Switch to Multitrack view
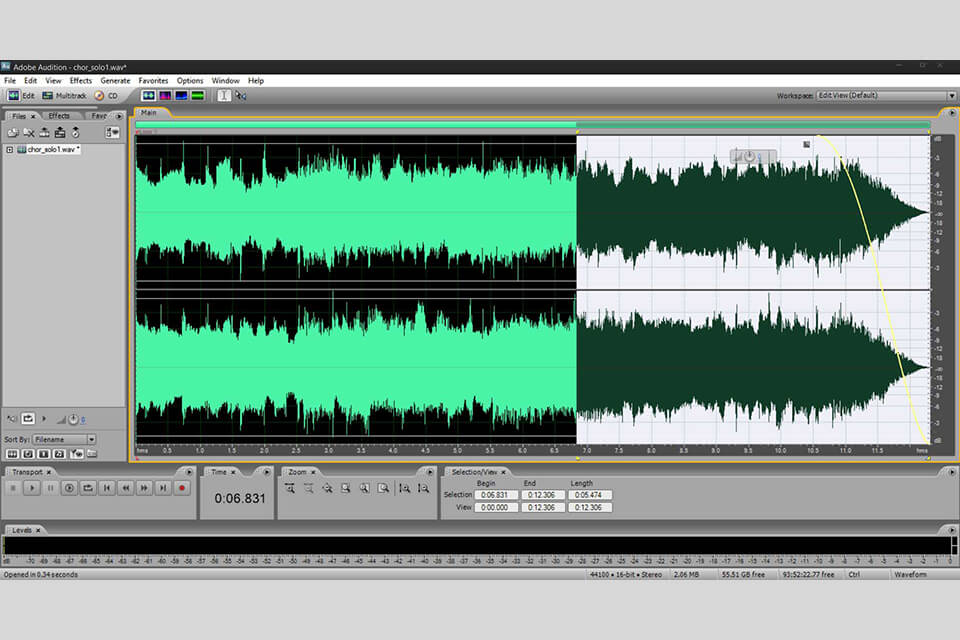The image size is (960, 640). coord(64,95)
